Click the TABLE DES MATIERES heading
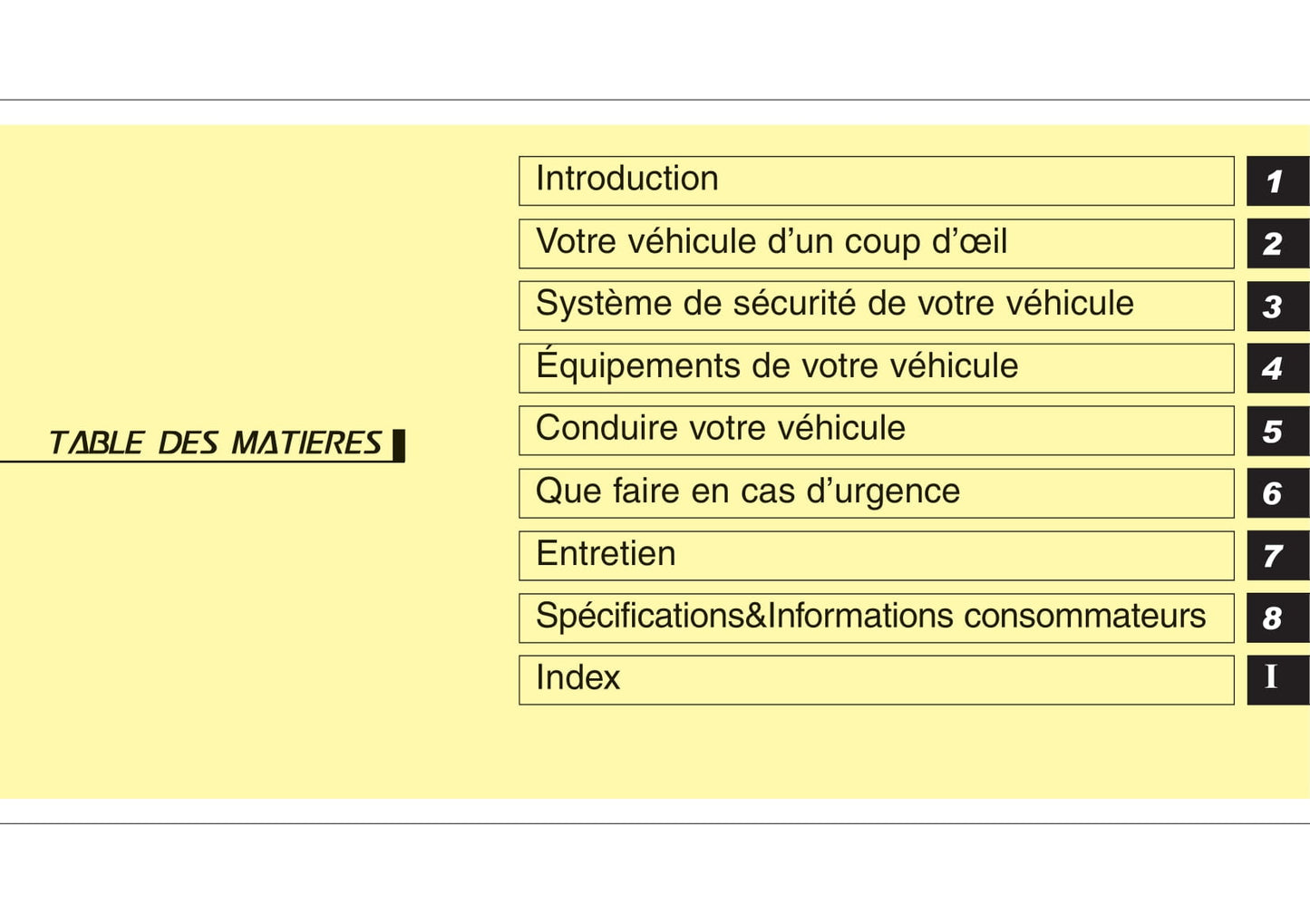Image resolution: width=1310 pixels, height=924 pixels. 216,443
